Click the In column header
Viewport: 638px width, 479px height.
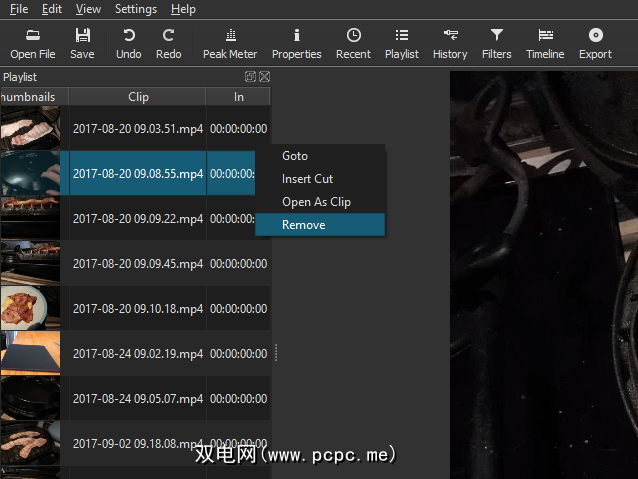[x=238, y=97]
